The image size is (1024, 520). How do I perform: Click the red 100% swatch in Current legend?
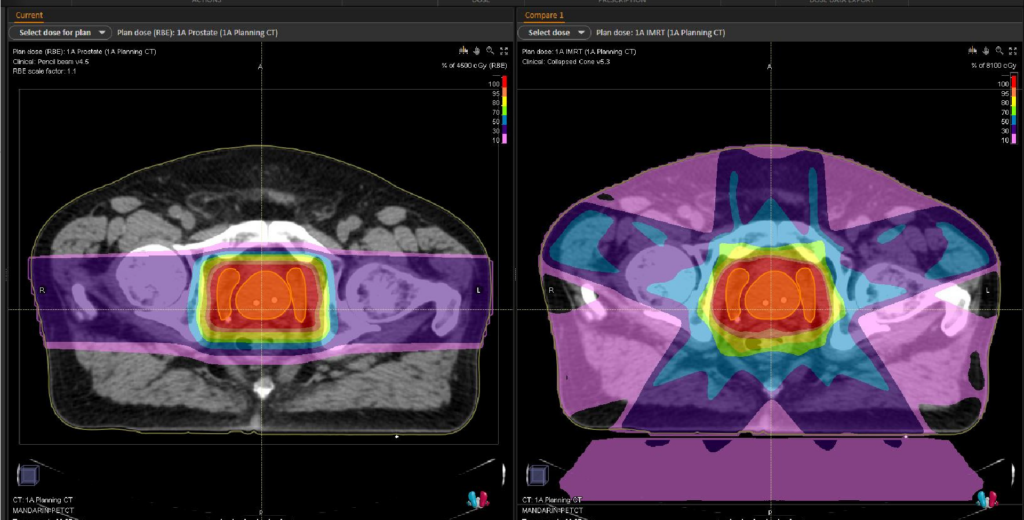504,82
